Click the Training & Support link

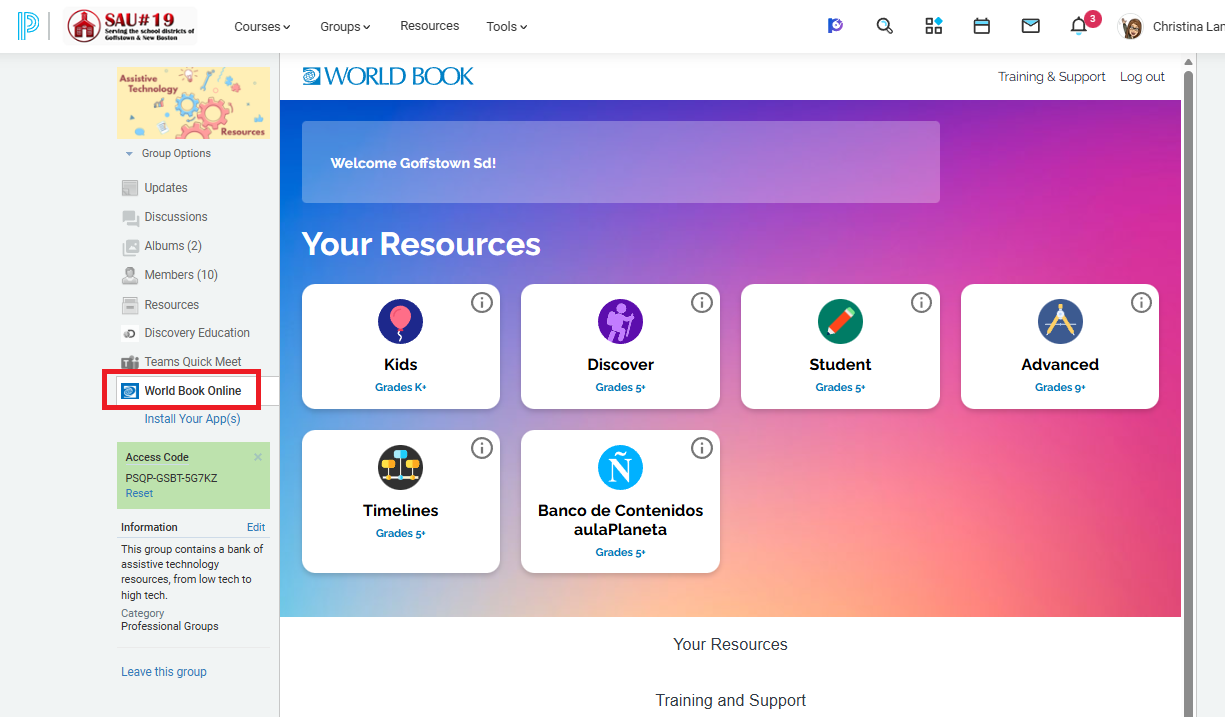1051,77
